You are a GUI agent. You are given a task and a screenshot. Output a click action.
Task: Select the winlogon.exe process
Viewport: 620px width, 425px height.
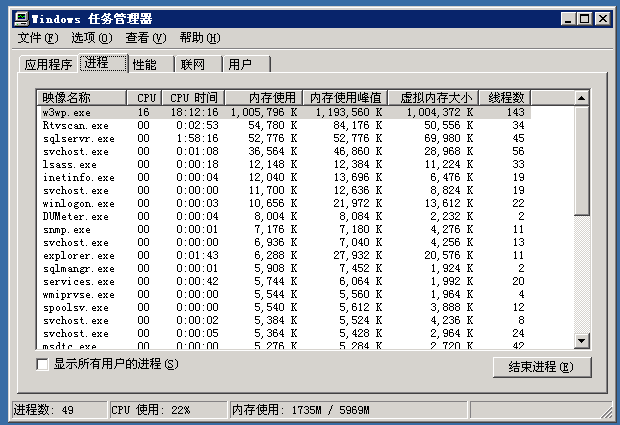coord(284,204)
